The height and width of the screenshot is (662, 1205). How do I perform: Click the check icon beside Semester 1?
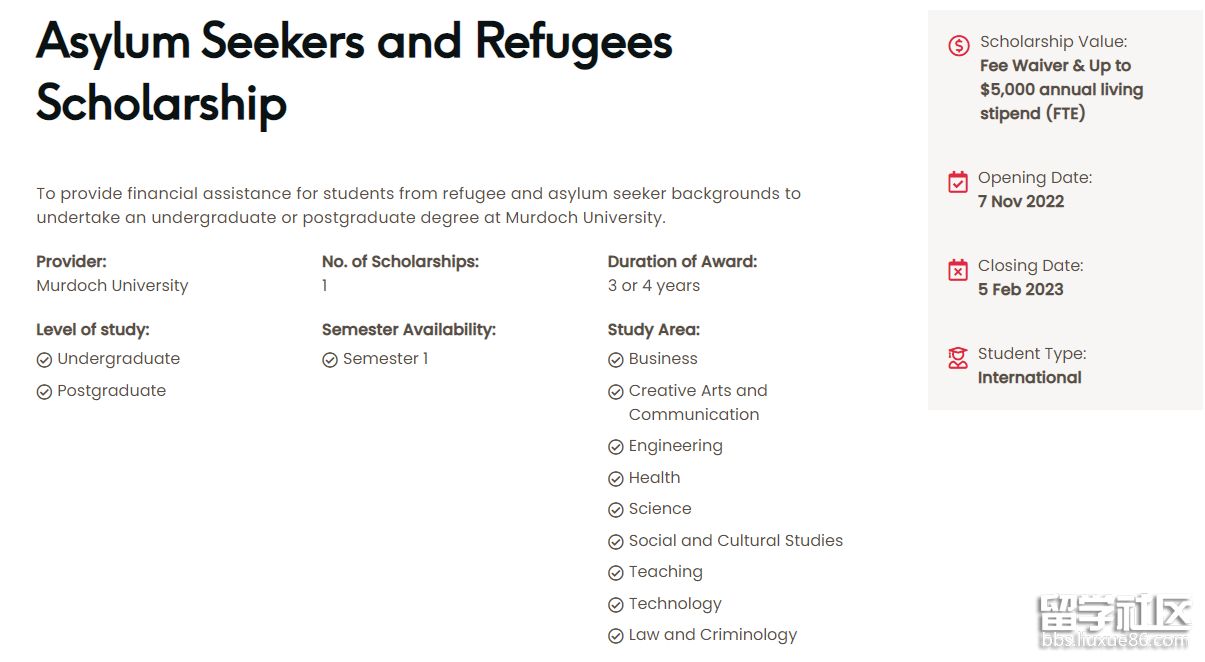[x=330, y=360]
